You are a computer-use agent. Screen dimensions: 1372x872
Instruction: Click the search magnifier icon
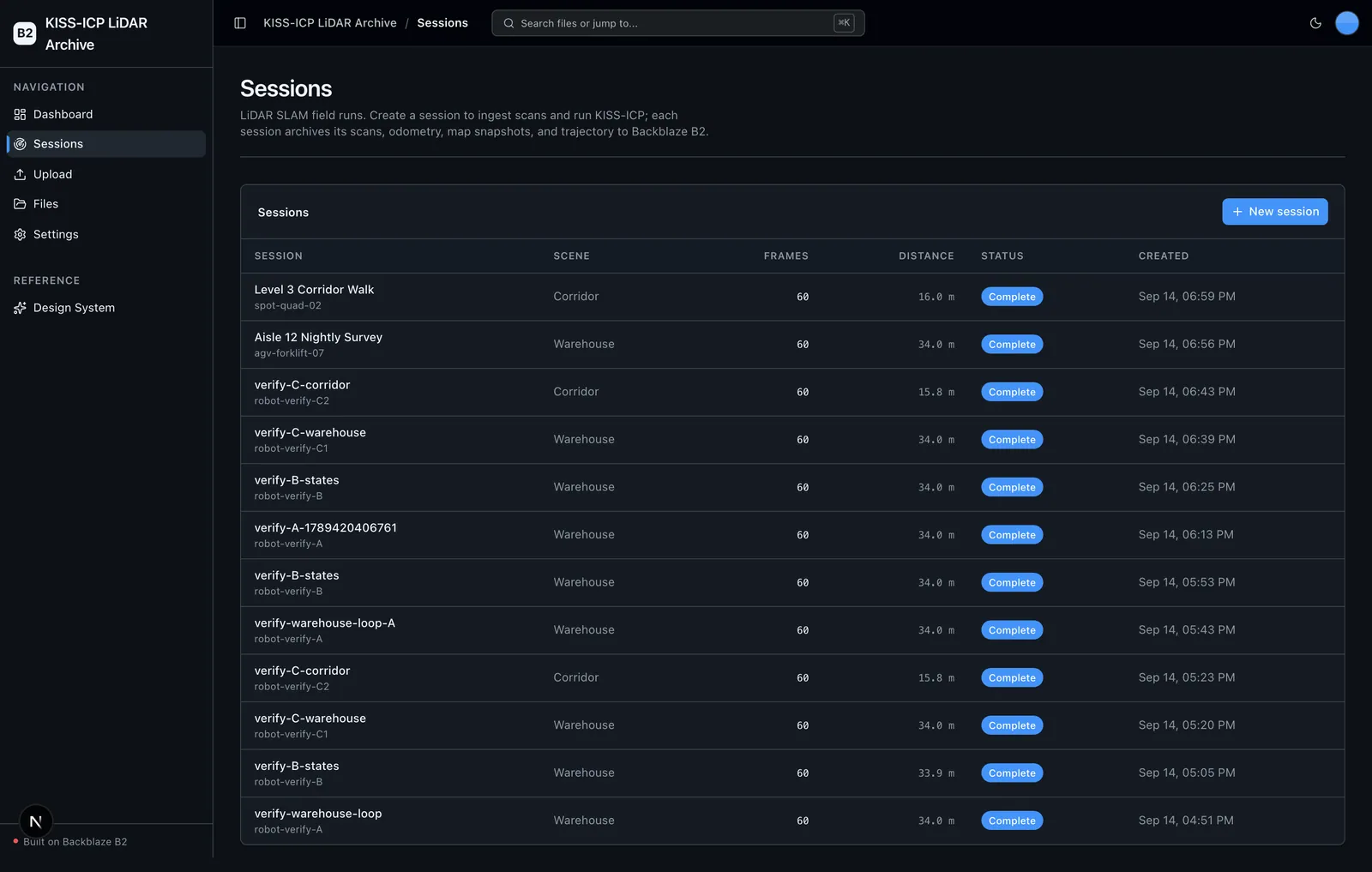click(508, 23)
